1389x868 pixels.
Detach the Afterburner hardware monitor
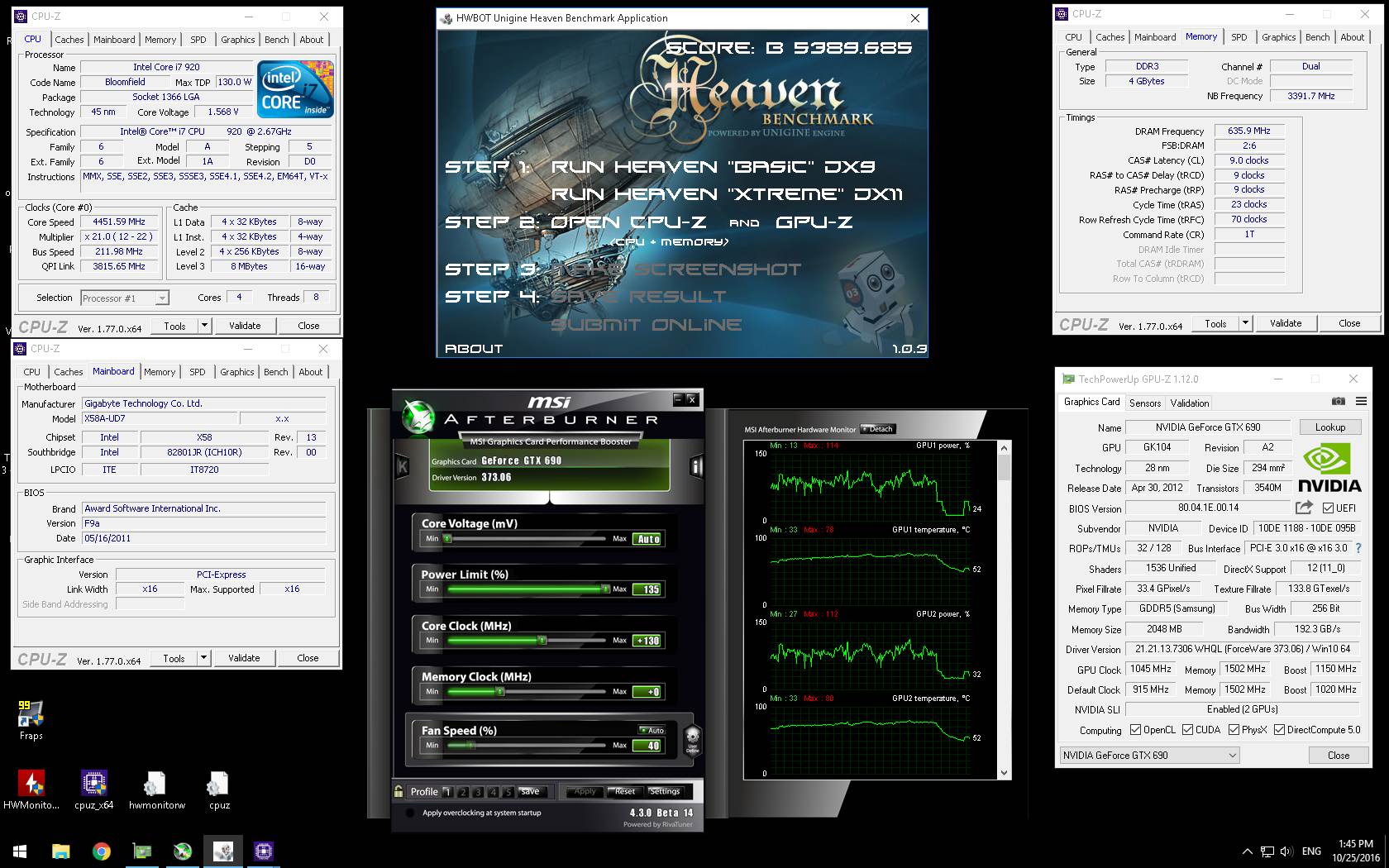(x=877, y=429)
